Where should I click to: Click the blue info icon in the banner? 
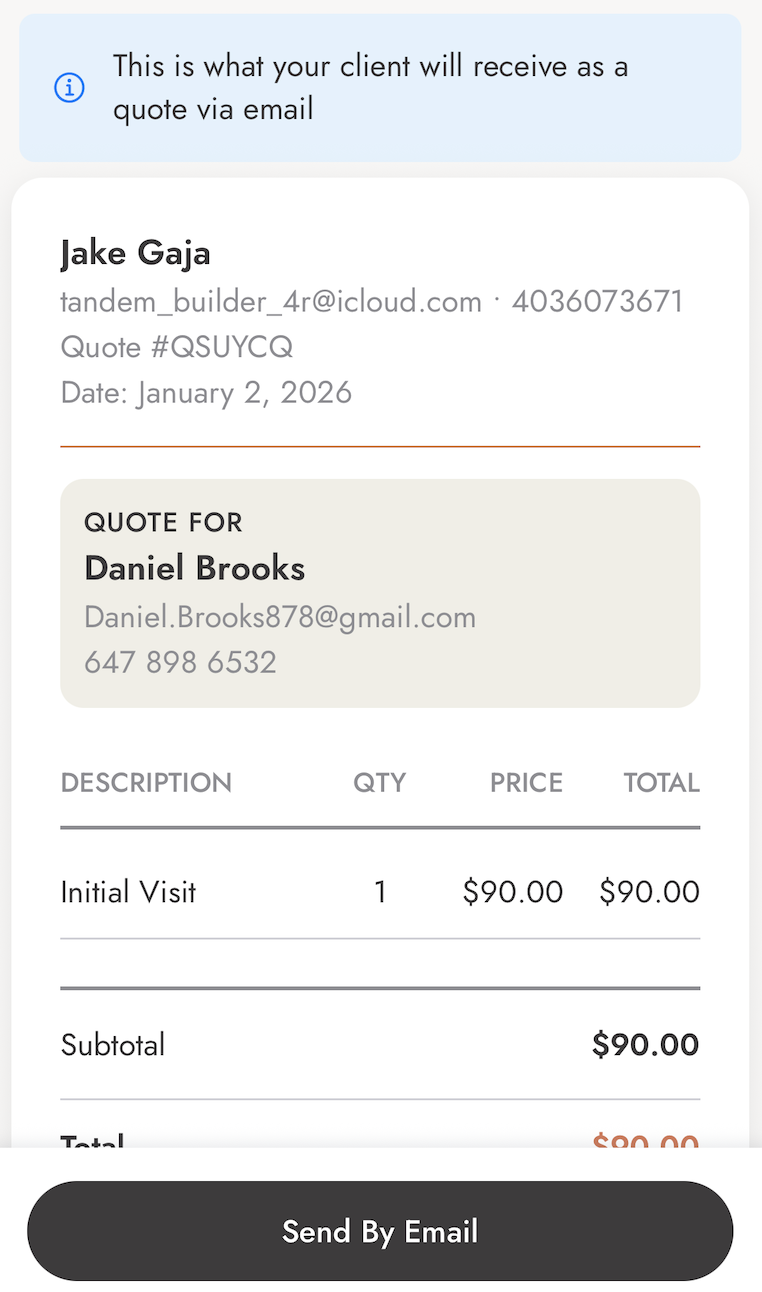pyautogui.click(x=69, y=88)
